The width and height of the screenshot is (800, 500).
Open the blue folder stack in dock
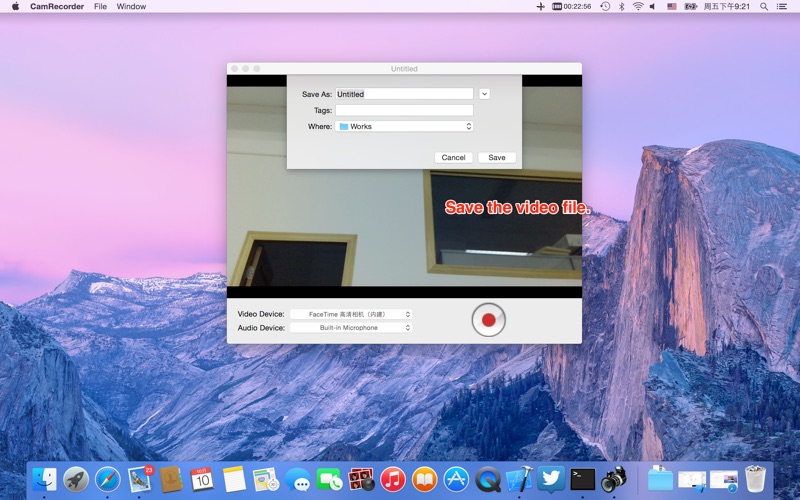pyautogui.click(x=660, y=480)
